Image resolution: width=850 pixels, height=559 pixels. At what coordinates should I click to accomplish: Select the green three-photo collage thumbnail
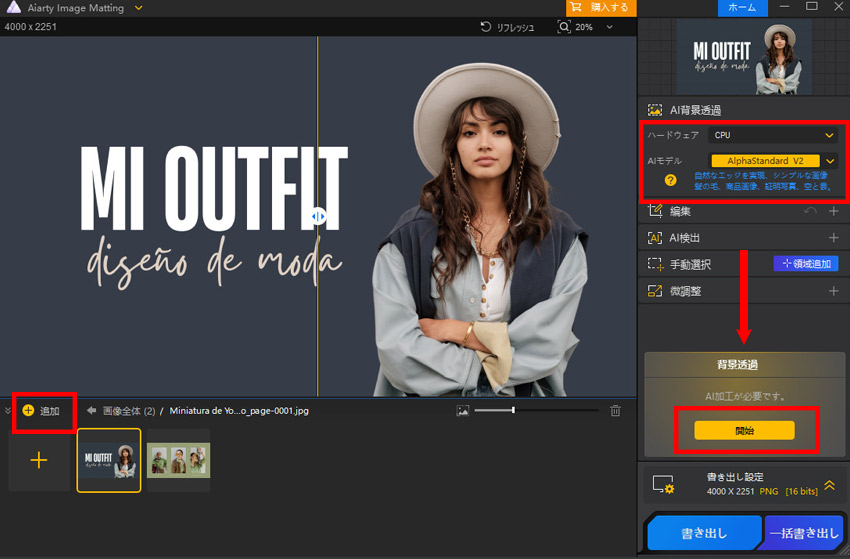point(178,460)
